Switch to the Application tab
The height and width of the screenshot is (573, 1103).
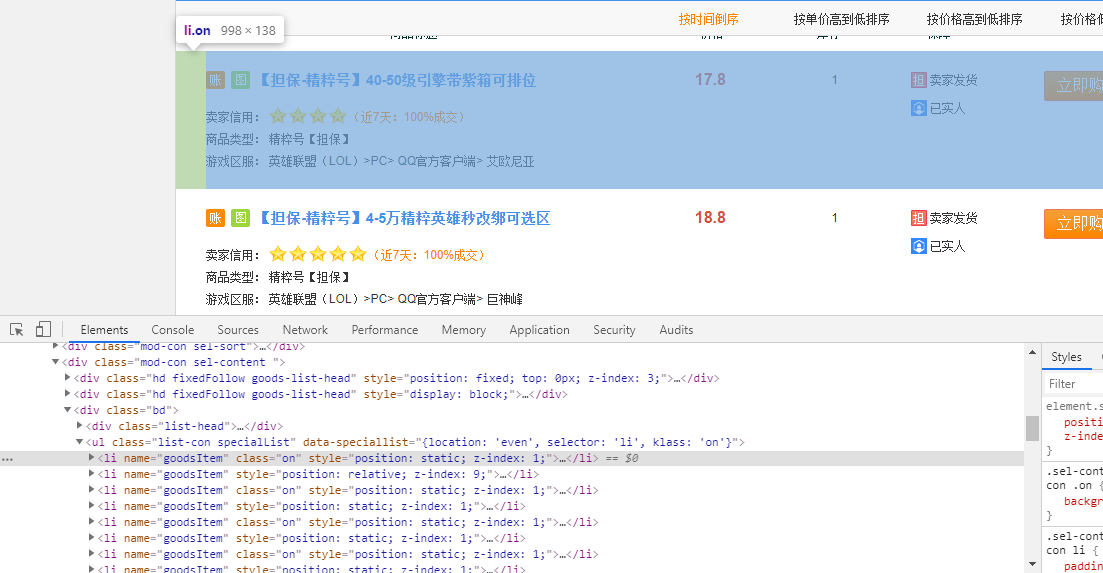click(540, 330)
